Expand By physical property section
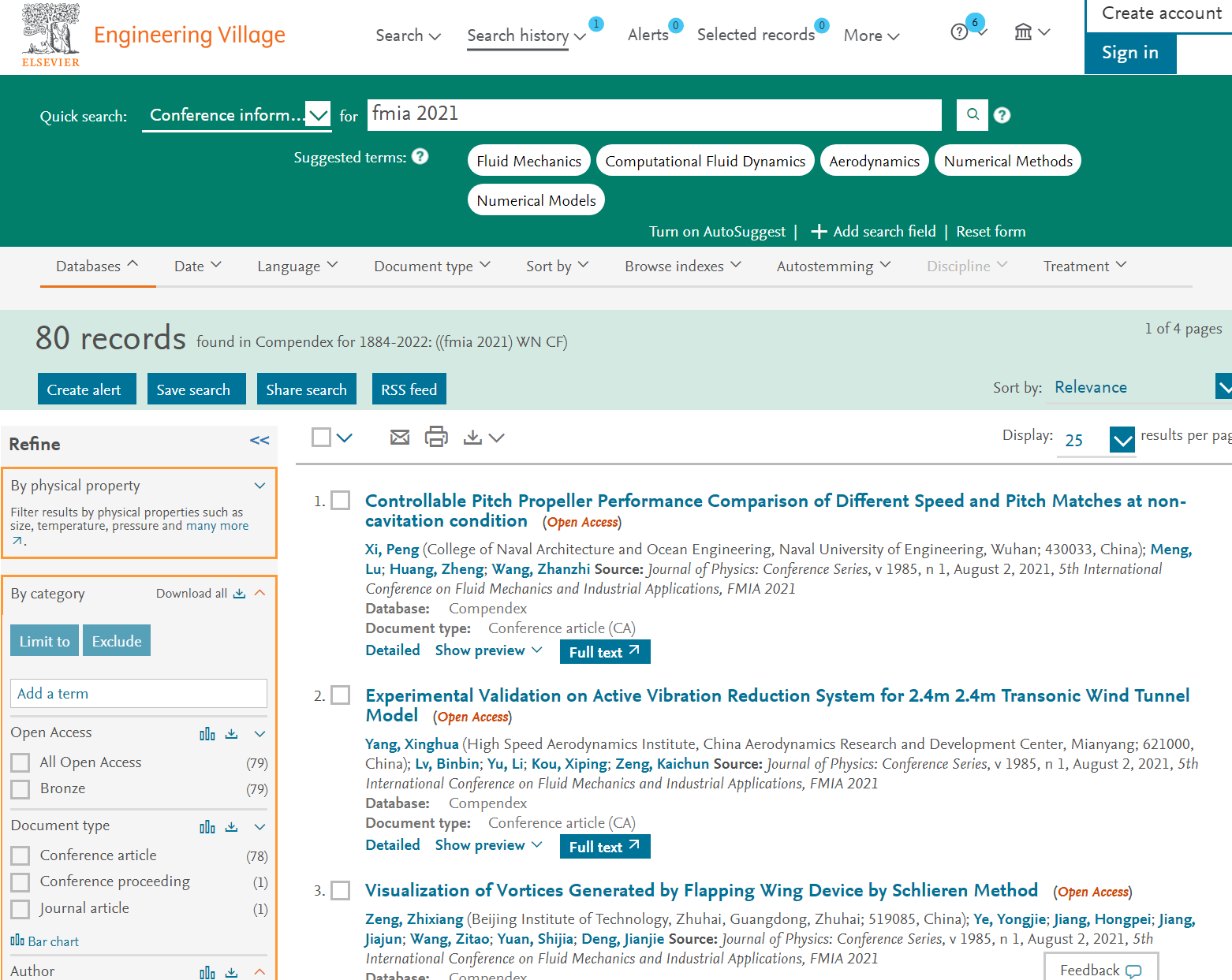1232x980 pixels. click(x=259, y=486)
